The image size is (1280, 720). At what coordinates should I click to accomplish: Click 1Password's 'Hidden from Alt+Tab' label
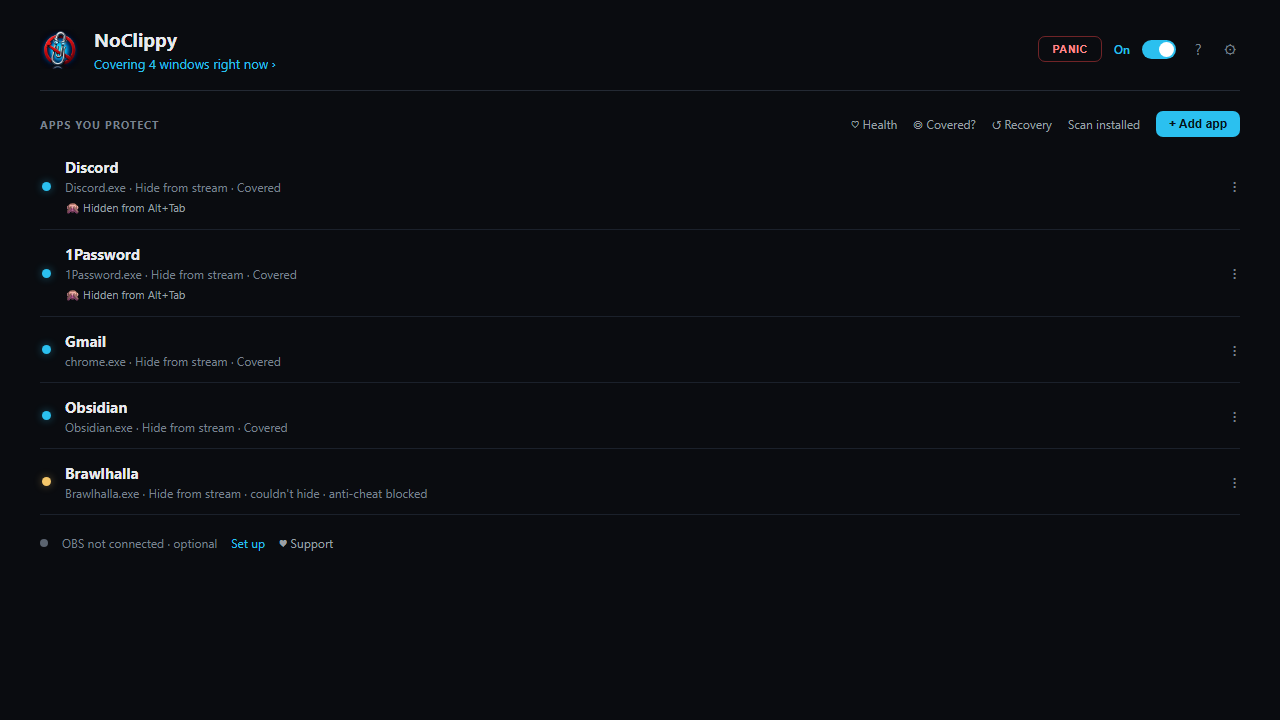126,296
